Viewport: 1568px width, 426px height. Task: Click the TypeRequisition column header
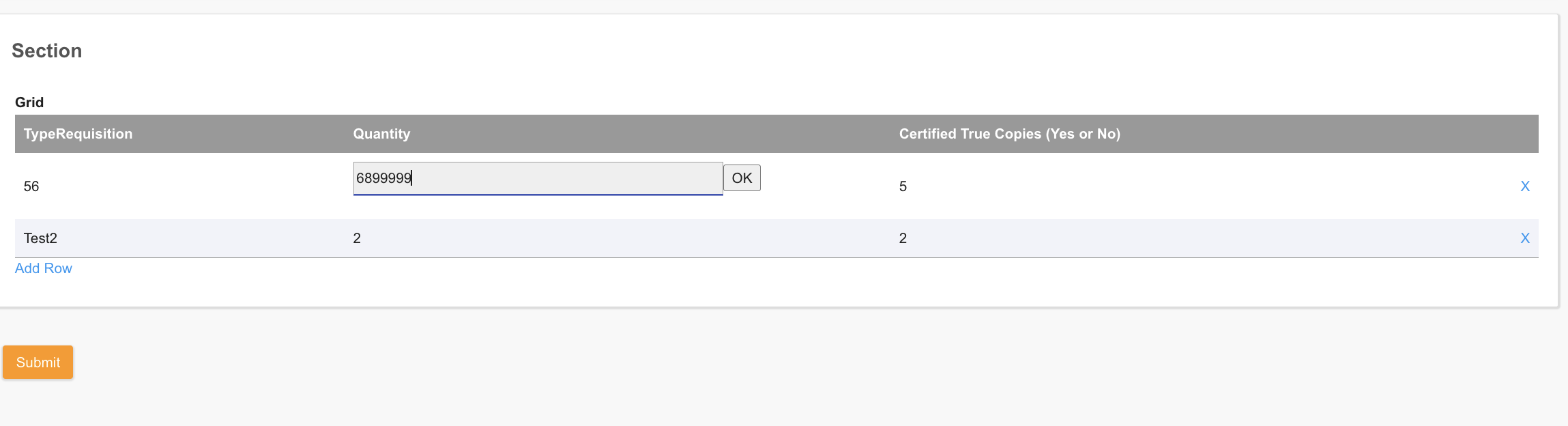[78, 134]
